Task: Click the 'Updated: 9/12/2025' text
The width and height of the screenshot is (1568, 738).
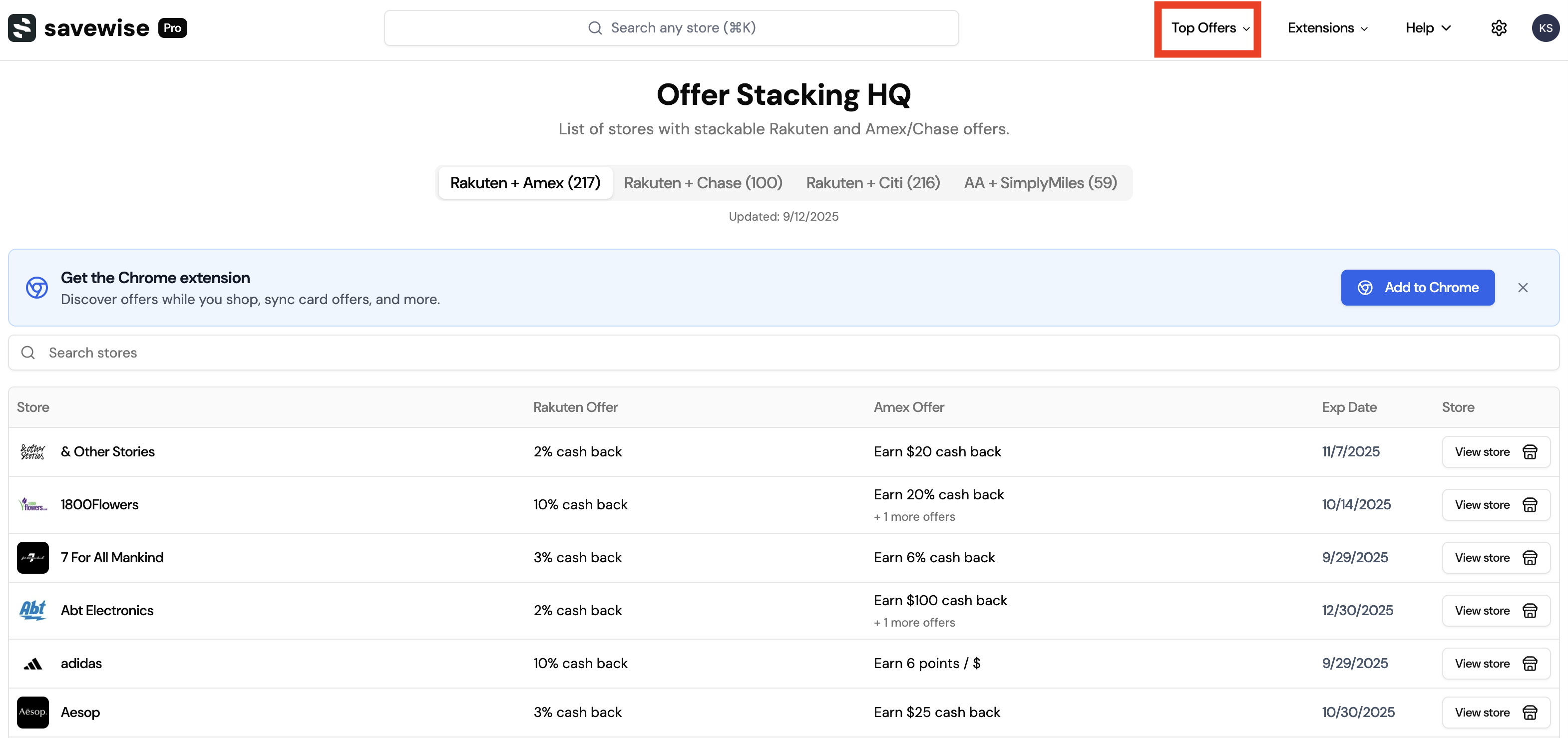Action: point(784,217)
